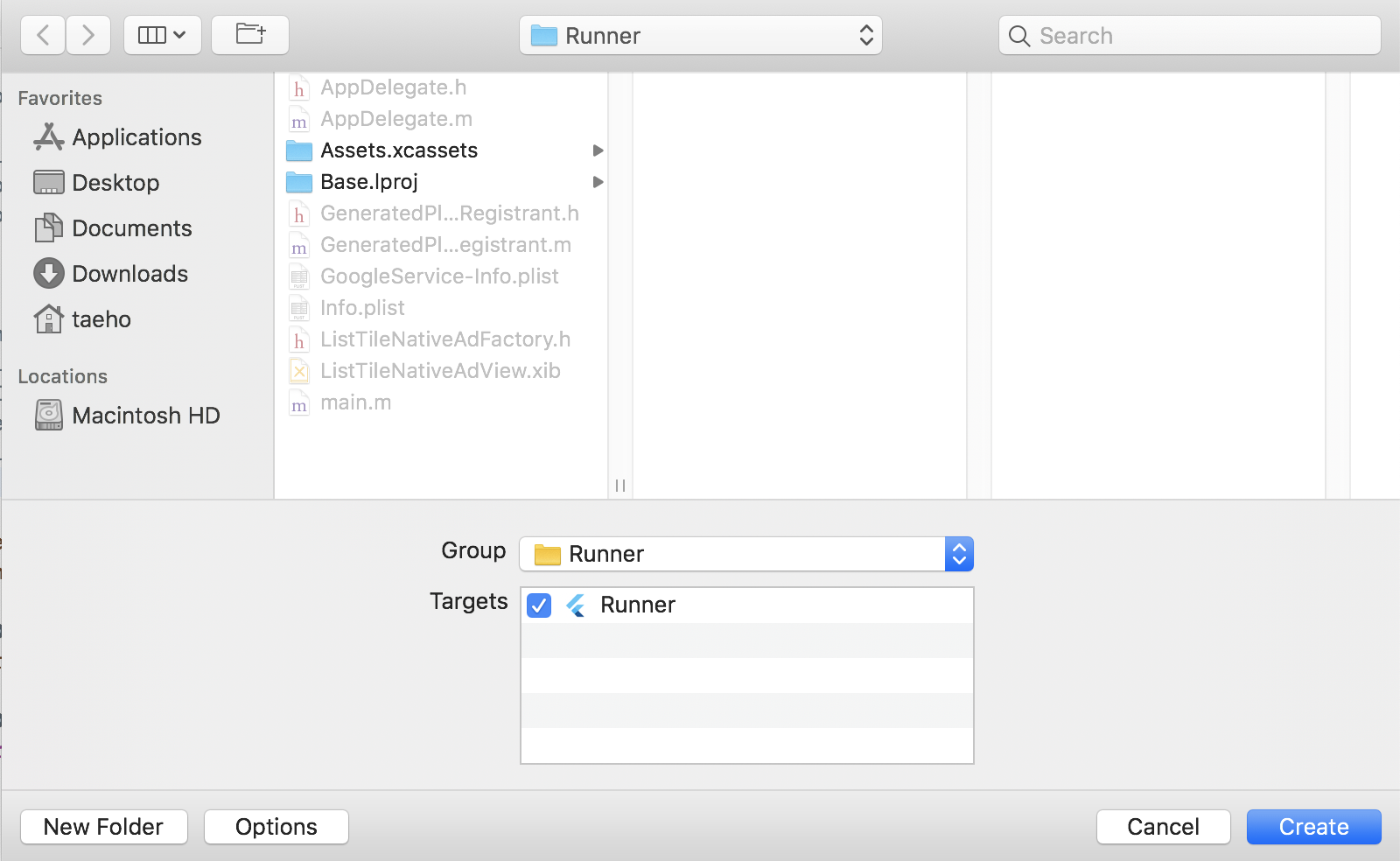Image resolution: width=1400 pixels, height=861 pixels.
Task: Uncheck the Runner target checkbox
Action: coord(539,605)
